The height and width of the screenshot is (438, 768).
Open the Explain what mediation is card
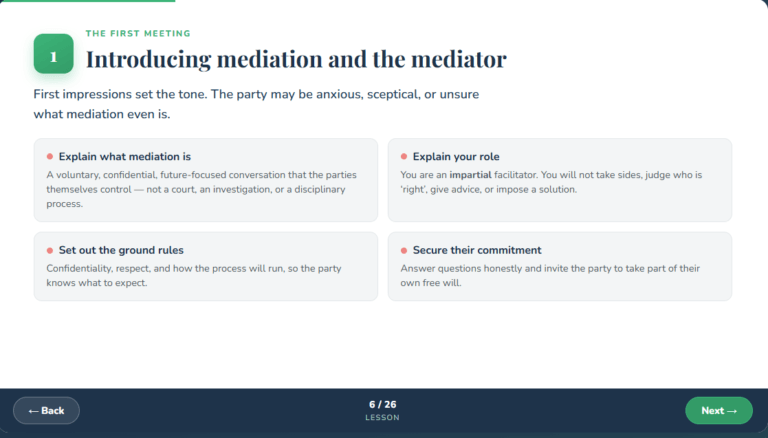[206, 180]
